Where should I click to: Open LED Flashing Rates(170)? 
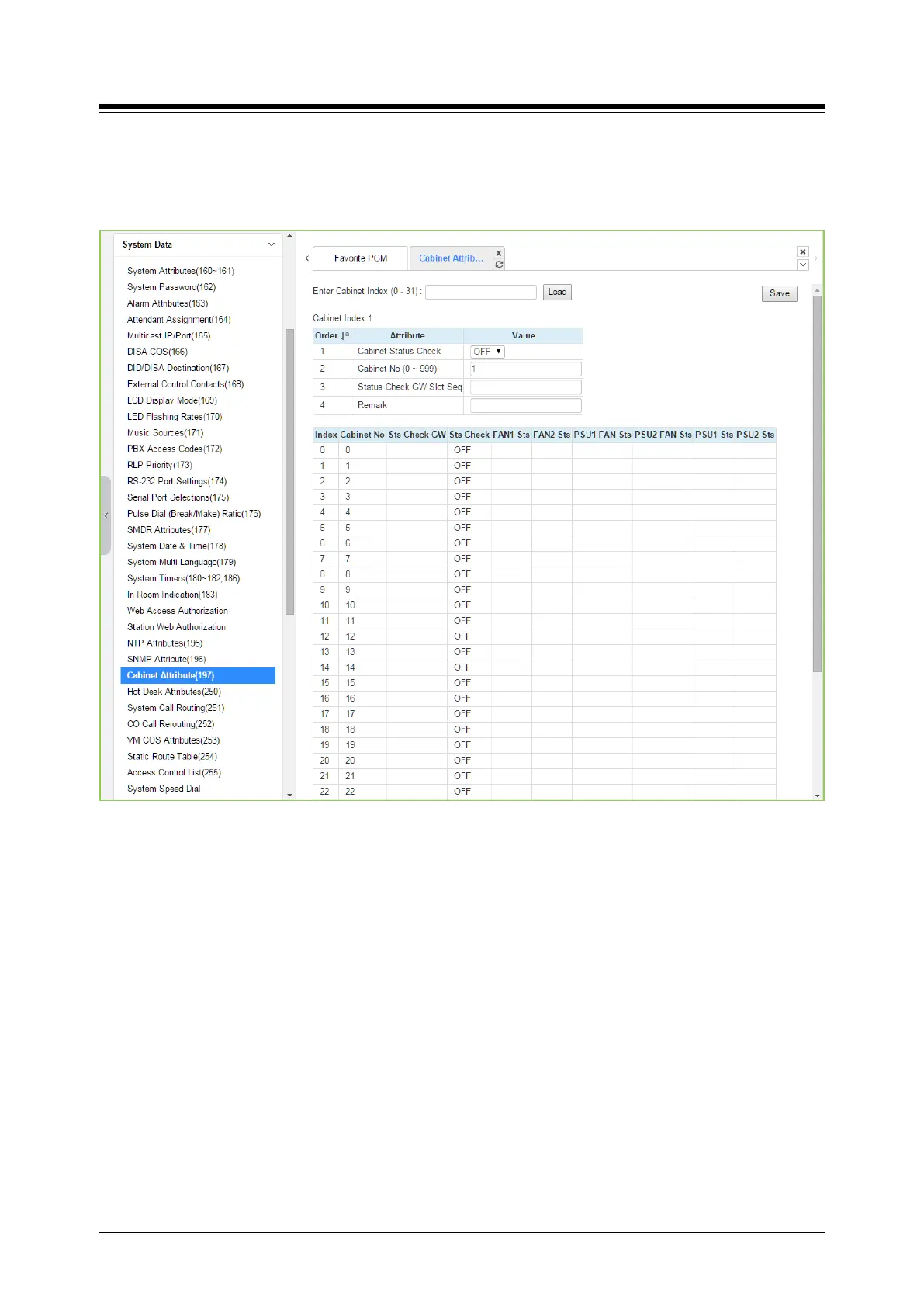pyautogui.click(x=175, y=417)
